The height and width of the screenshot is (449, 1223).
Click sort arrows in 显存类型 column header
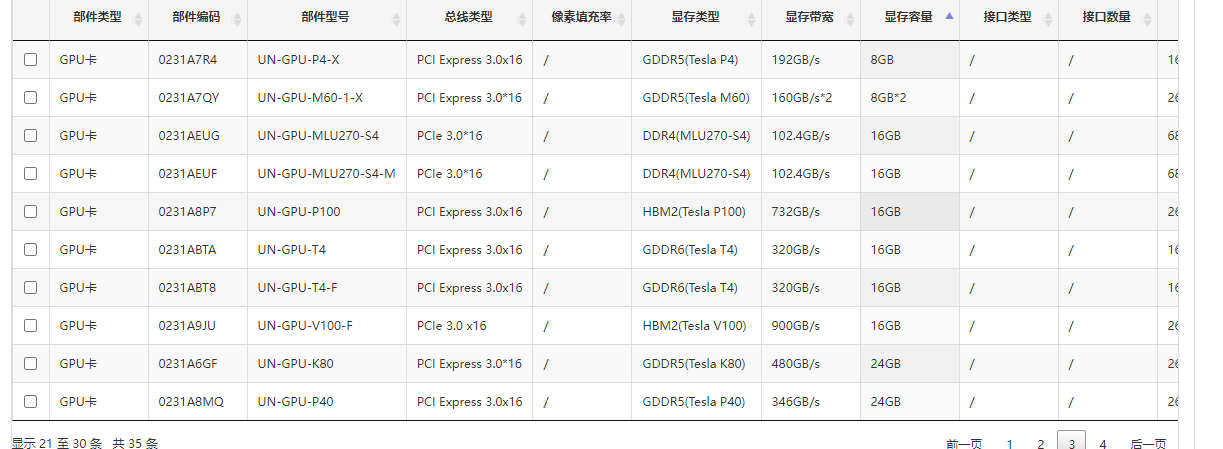coord(751,19)
